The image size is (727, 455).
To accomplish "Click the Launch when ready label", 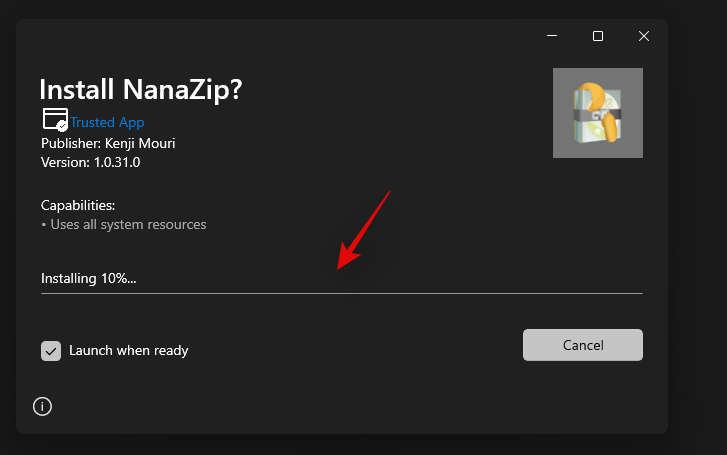I will point(128,350).
